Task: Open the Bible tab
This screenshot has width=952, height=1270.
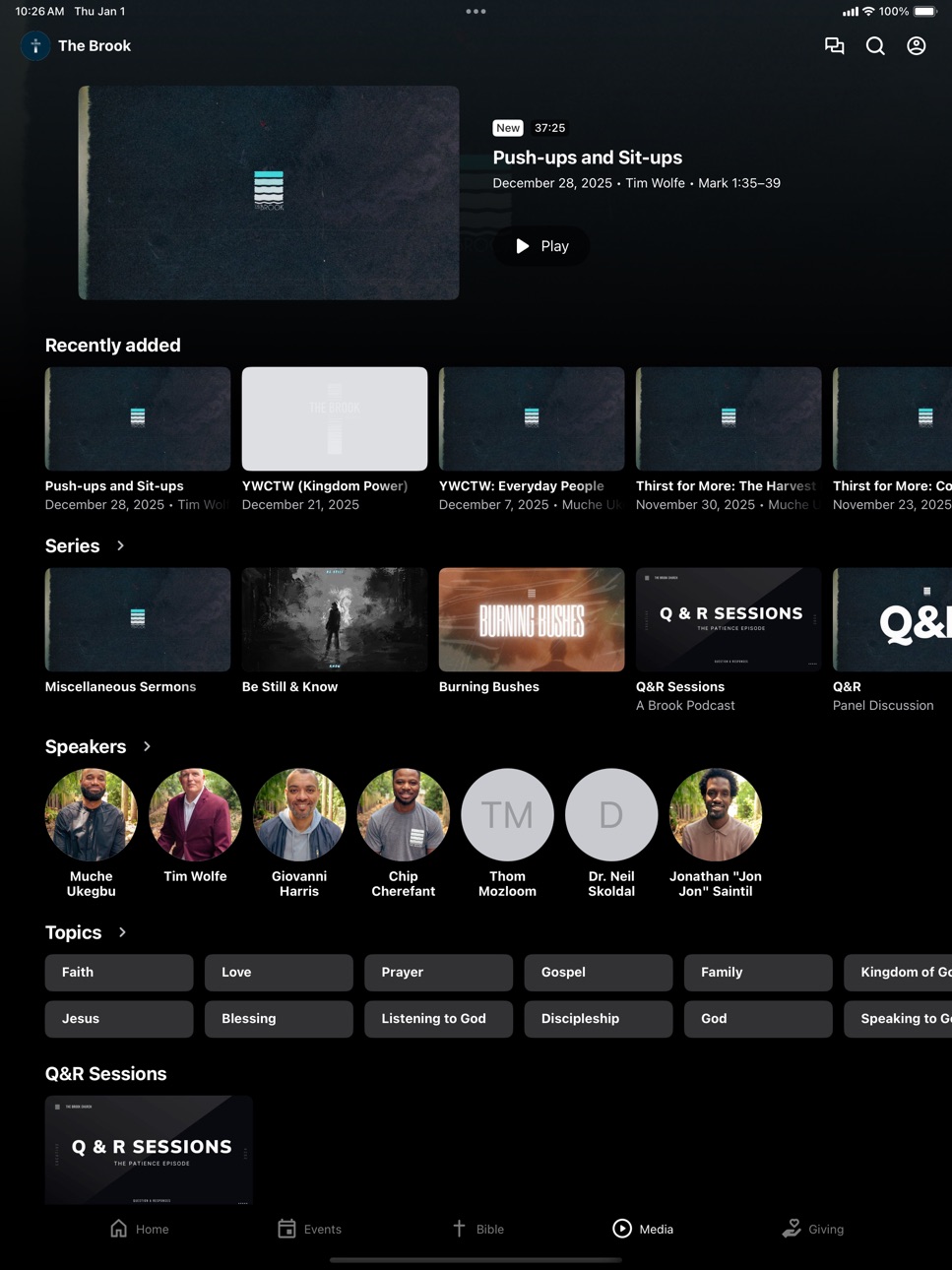Action: [477, 1229]
